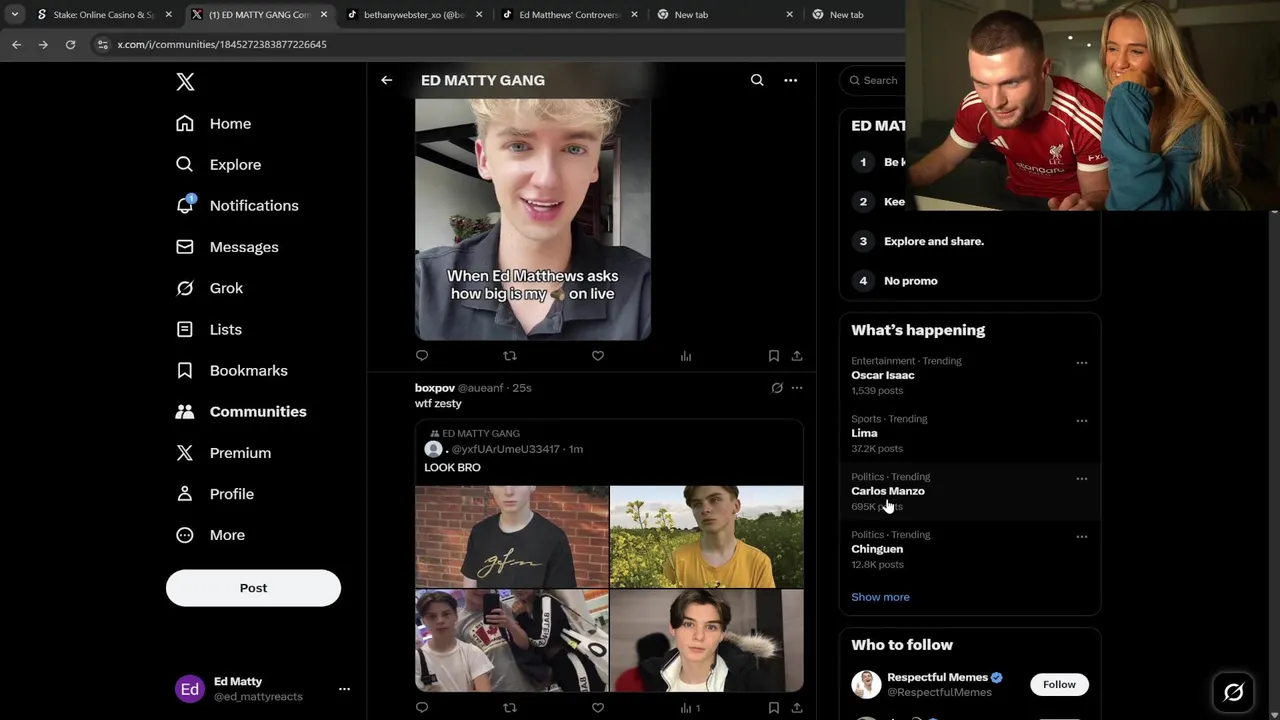Switch to last New tab

(x=854, y=15)
